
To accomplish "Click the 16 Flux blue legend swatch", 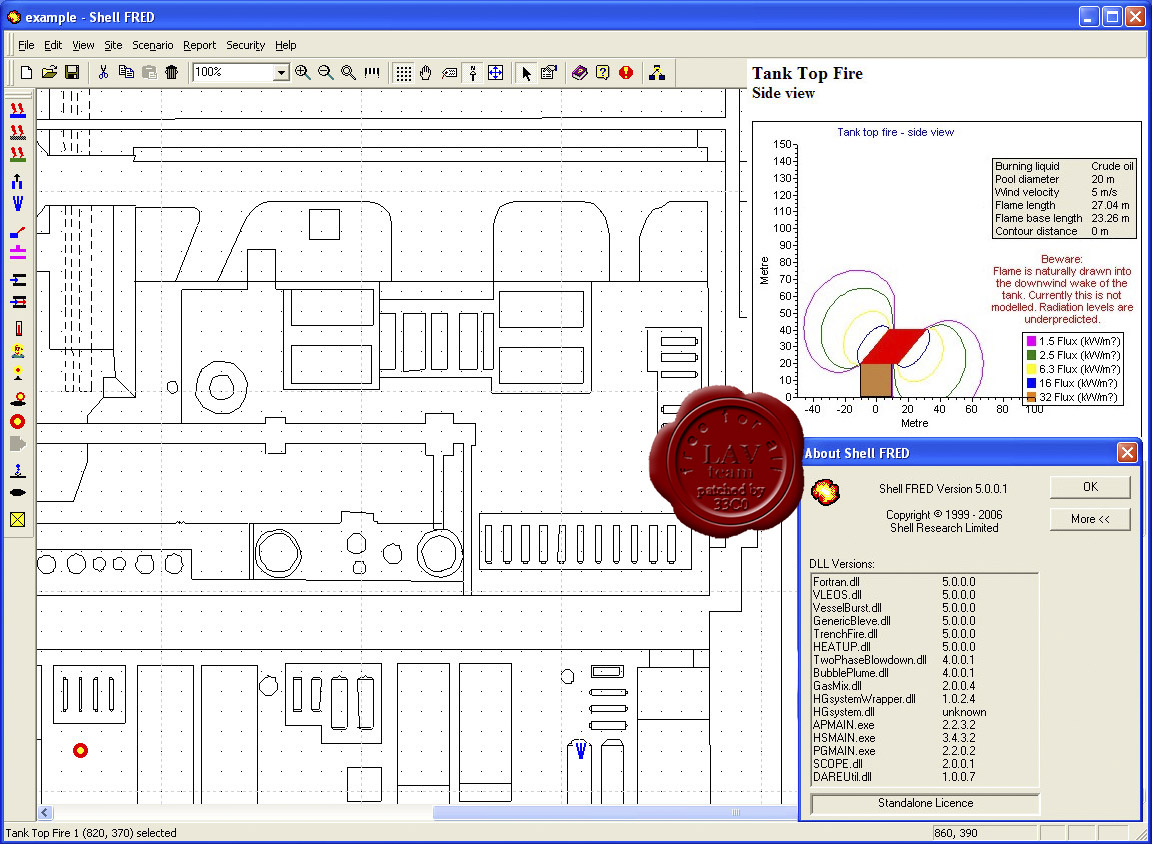I will coord(1031,383).
